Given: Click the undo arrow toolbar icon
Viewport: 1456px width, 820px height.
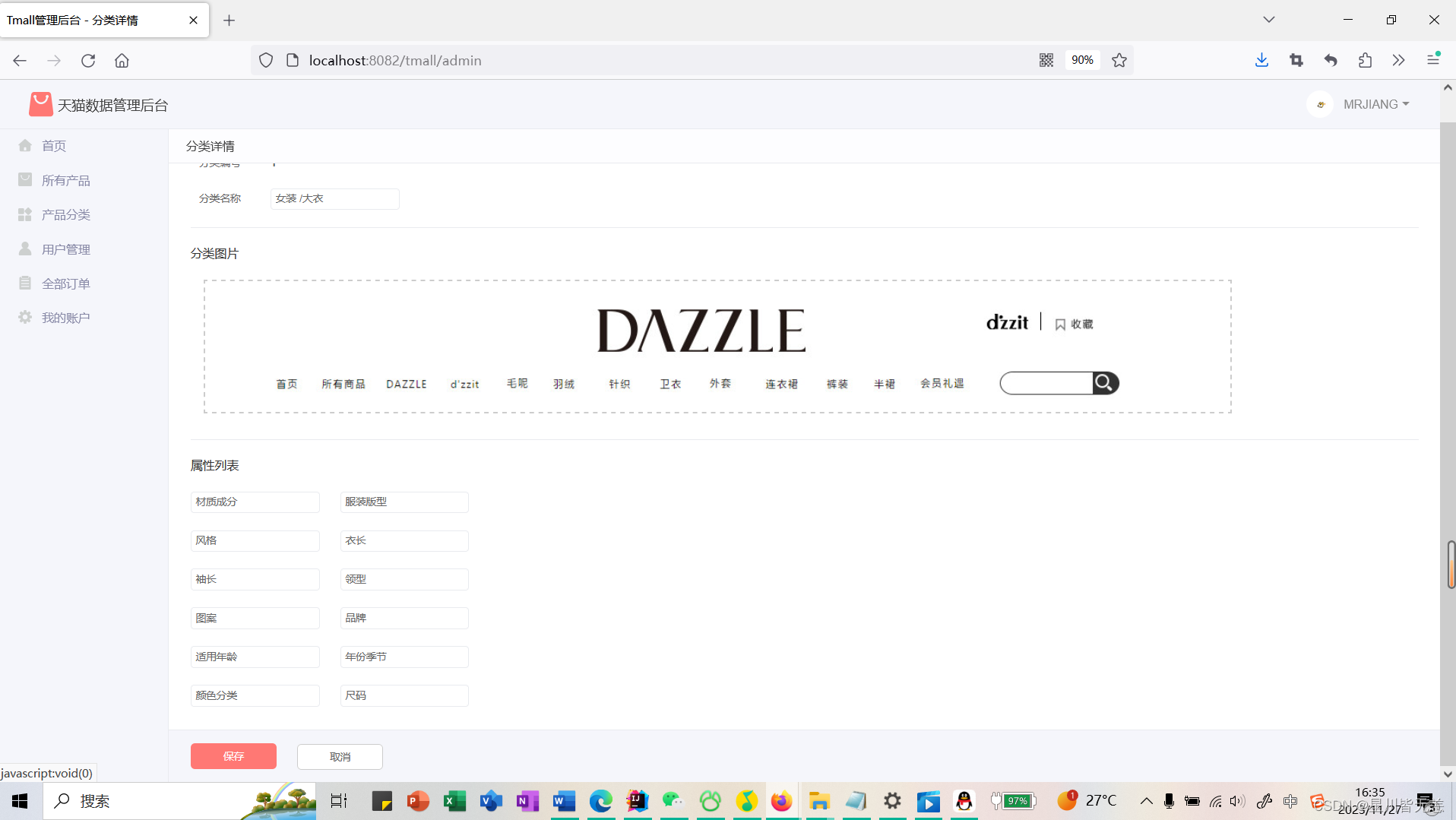Looking at the screenshot, I should click(1331, 60).
